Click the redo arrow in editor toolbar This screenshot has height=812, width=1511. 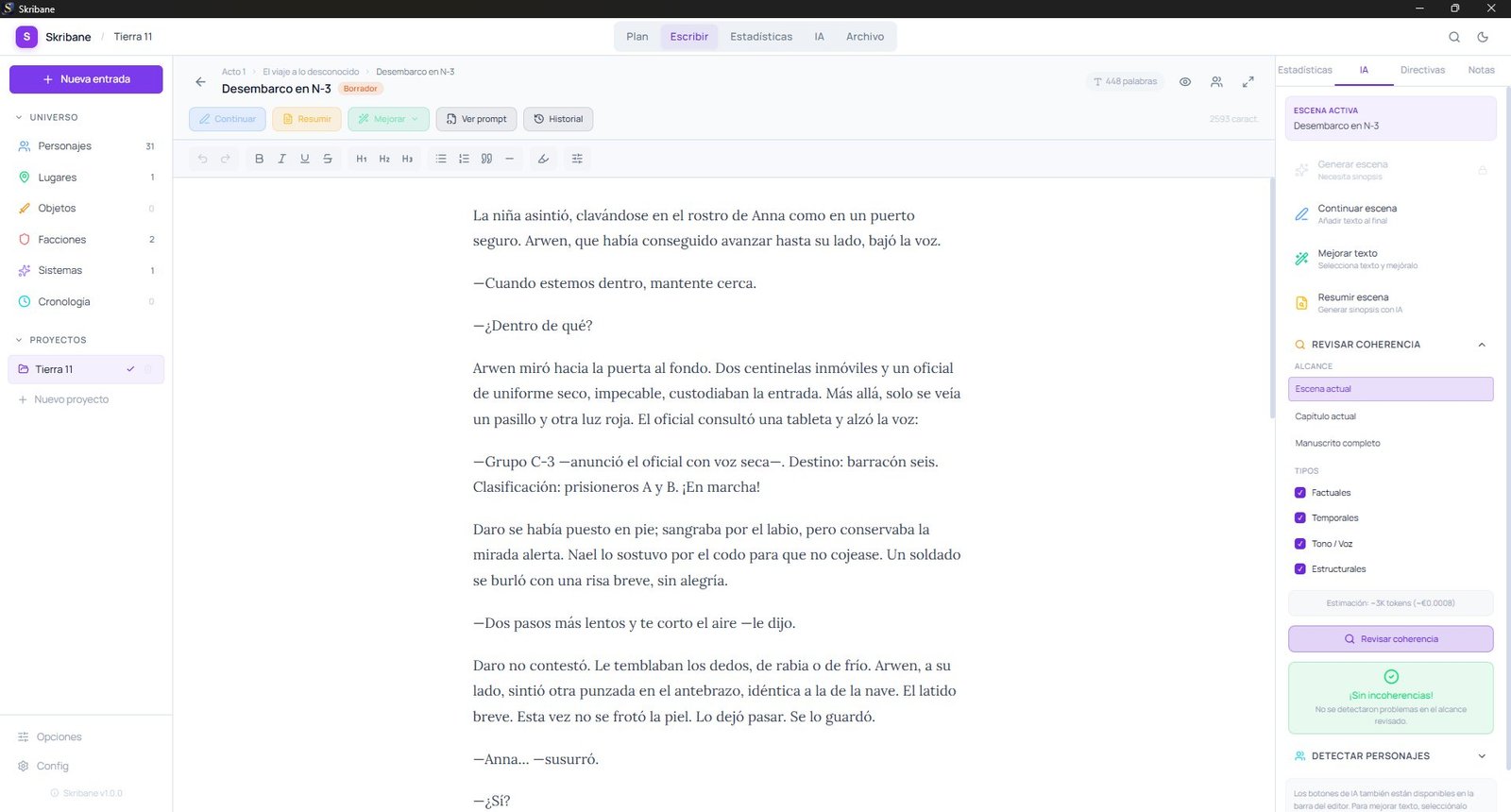226,159
